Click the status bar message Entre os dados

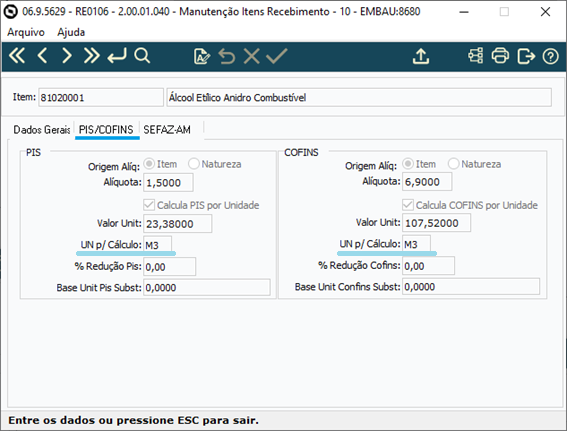tap(133, 421)
